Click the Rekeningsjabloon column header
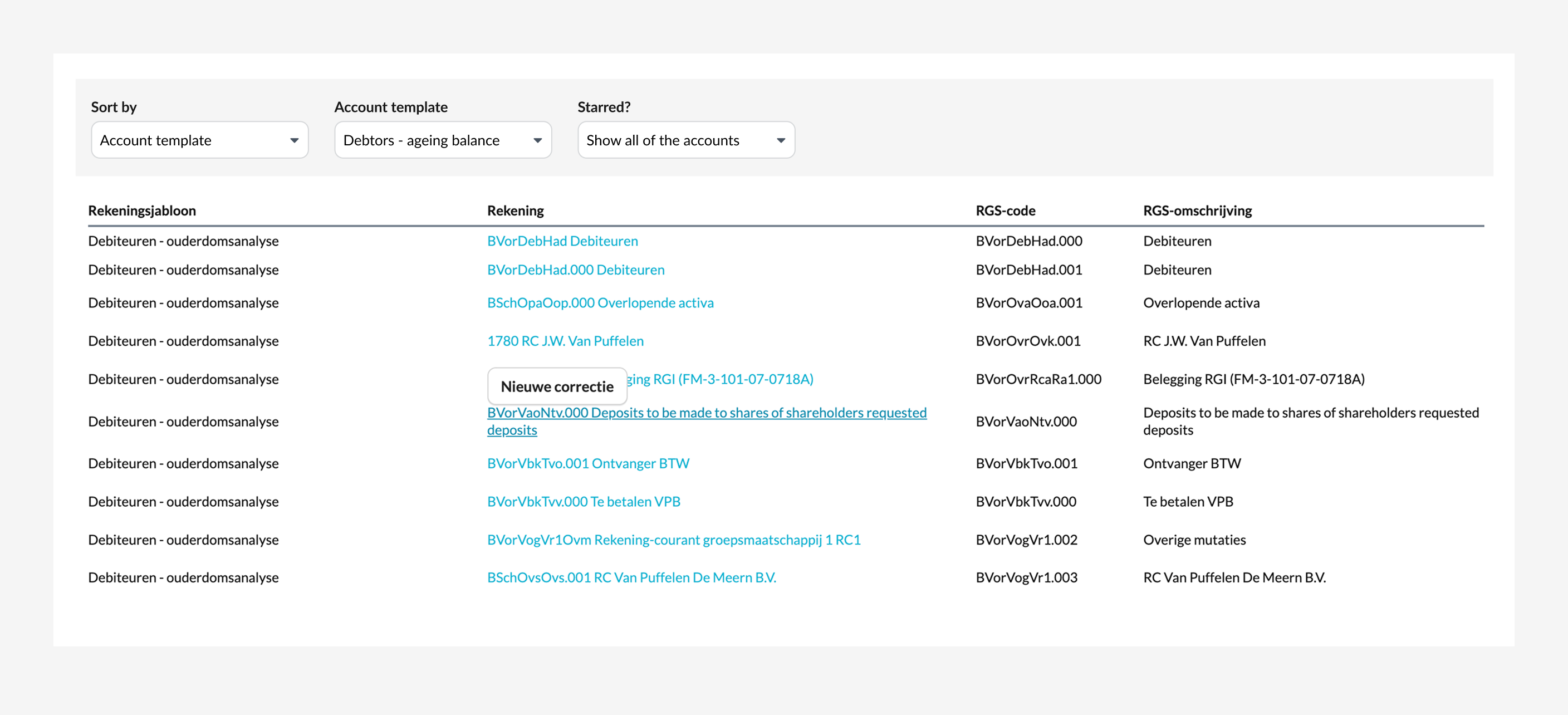Viewport: 1568px width, 715px height. pos(142,210)
